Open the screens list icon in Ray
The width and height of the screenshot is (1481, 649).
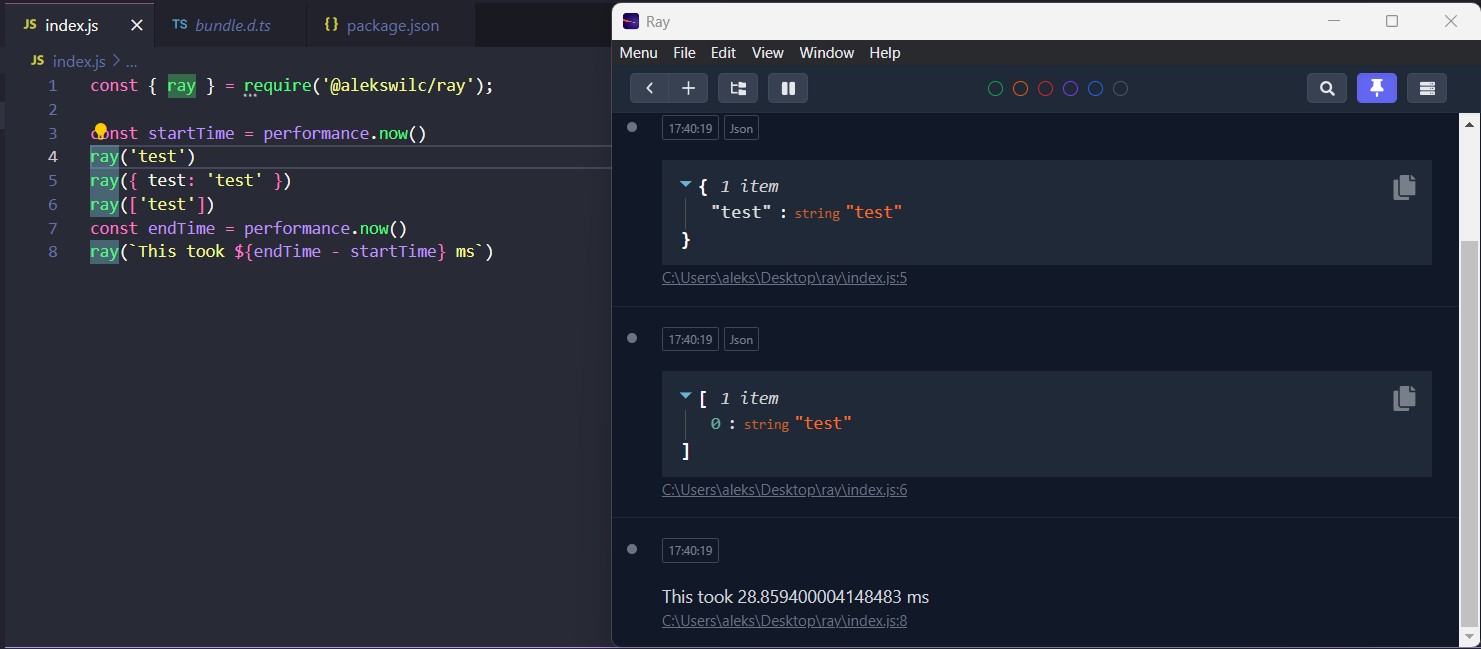tap(738, 88)
